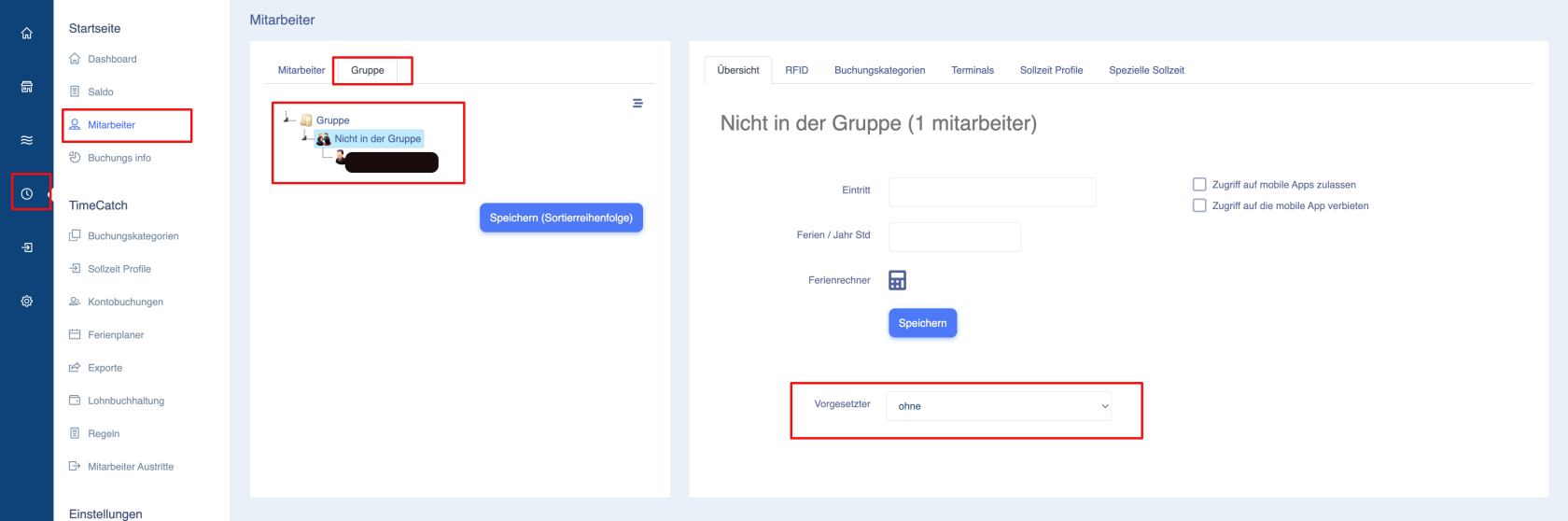The image size is (1568, 521).
Task: Click the people icon of Nicht in der Gruppe
Action: 324,138
